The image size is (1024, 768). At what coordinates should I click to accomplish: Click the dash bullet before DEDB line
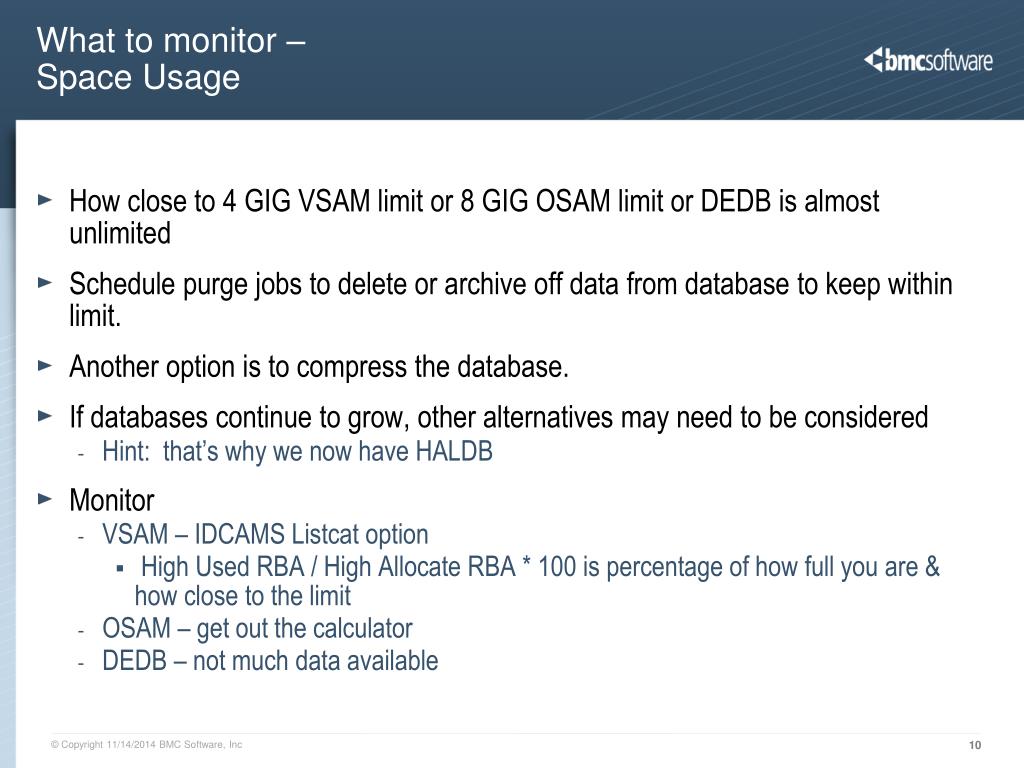[x=81, y=664]
